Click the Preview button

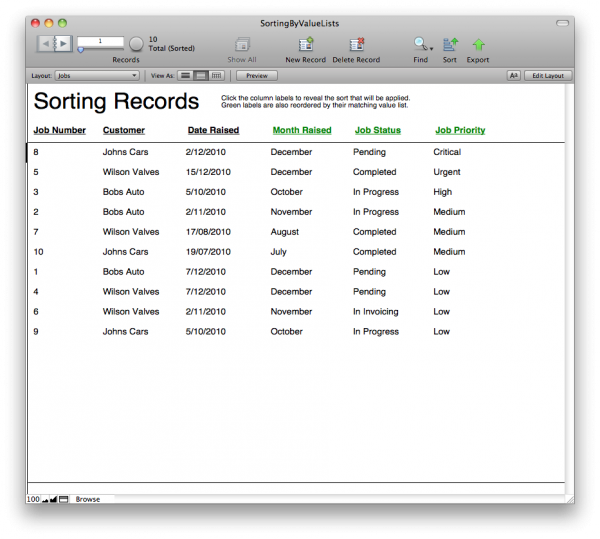(257, 76)
